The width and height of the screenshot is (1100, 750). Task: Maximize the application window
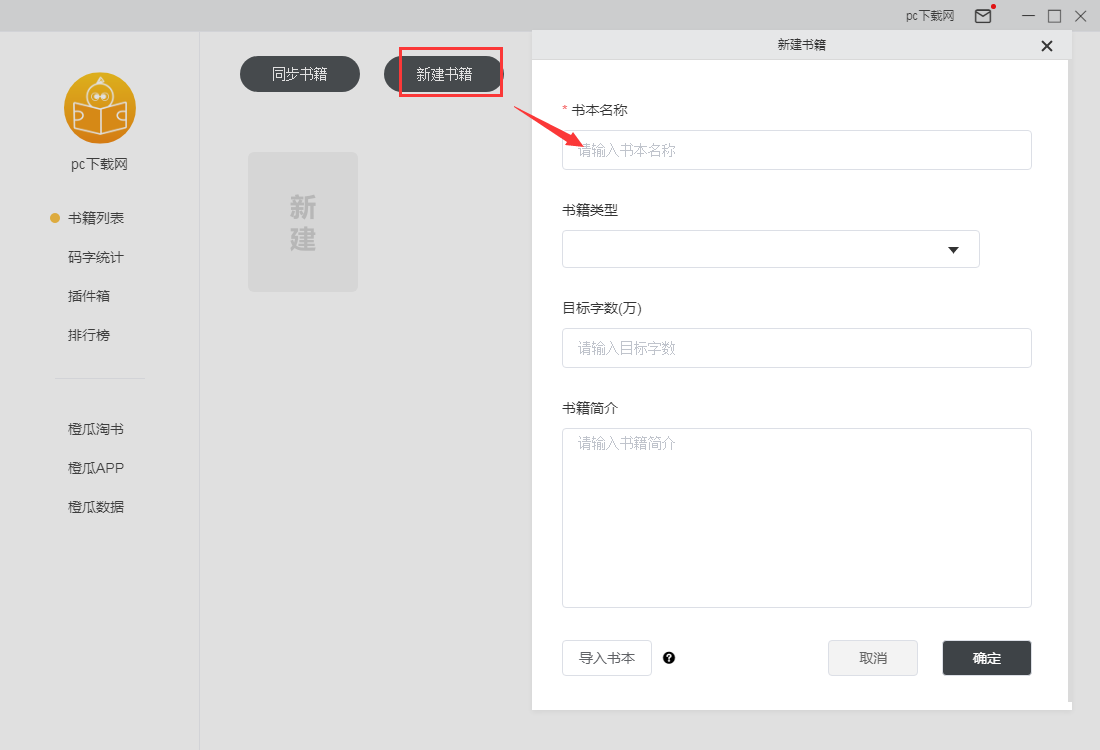tap(1054, 15)
